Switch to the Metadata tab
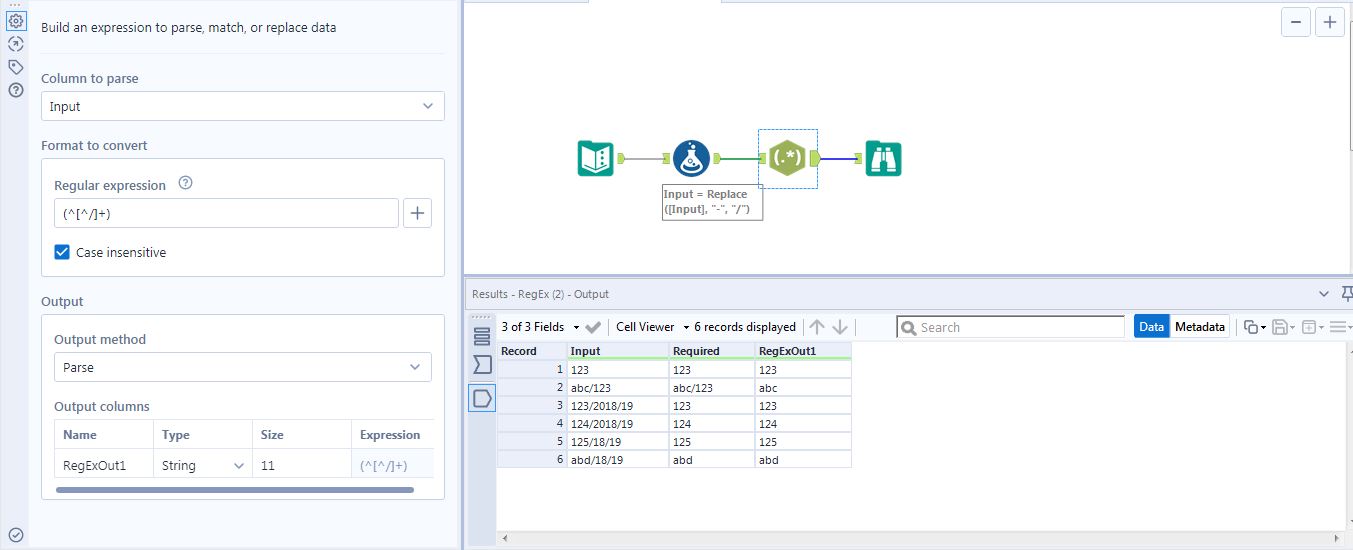The width and height of the screenshot is (1353, 550). click(x=1199, y=327)
